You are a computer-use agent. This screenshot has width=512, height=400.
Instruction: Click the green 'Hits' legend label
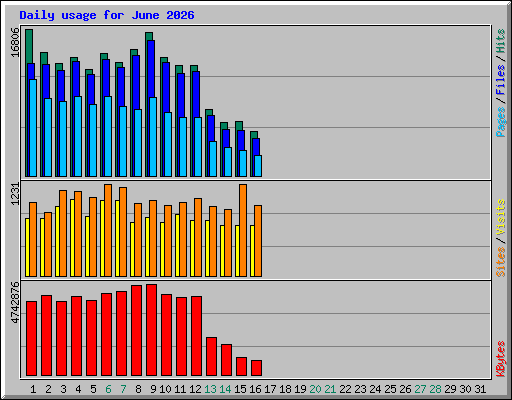point(501,41)
